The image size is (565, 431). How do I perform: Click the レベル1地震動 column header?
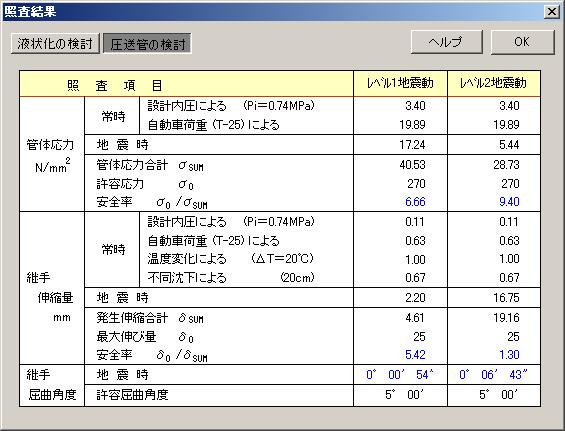point(400,84)
